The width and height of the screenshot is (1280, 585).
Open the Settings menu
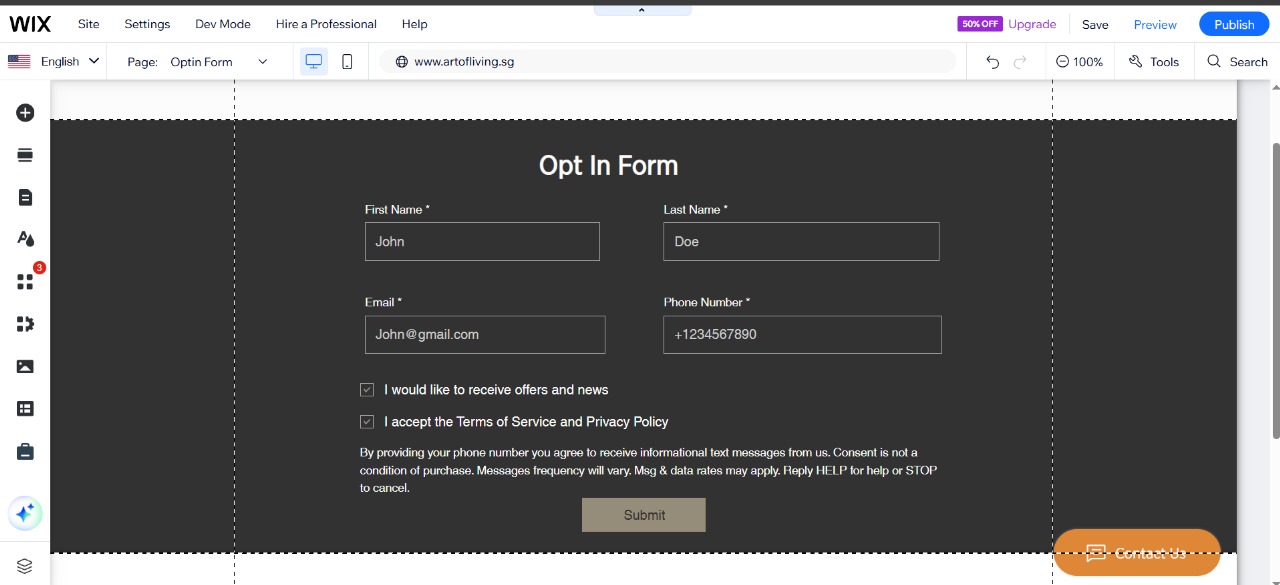(x=147, y=24)
